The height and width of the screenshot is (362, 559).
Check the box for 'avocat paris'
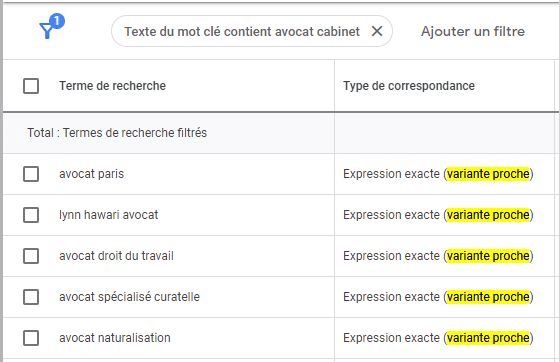click(x=31, y=174)
